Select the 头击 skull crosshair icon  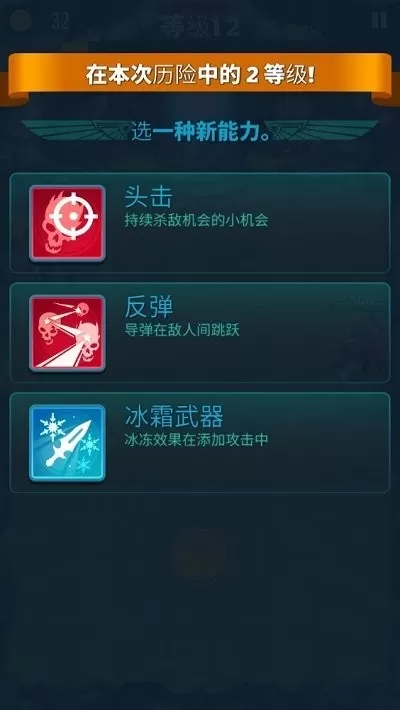[x=67, y=223]
